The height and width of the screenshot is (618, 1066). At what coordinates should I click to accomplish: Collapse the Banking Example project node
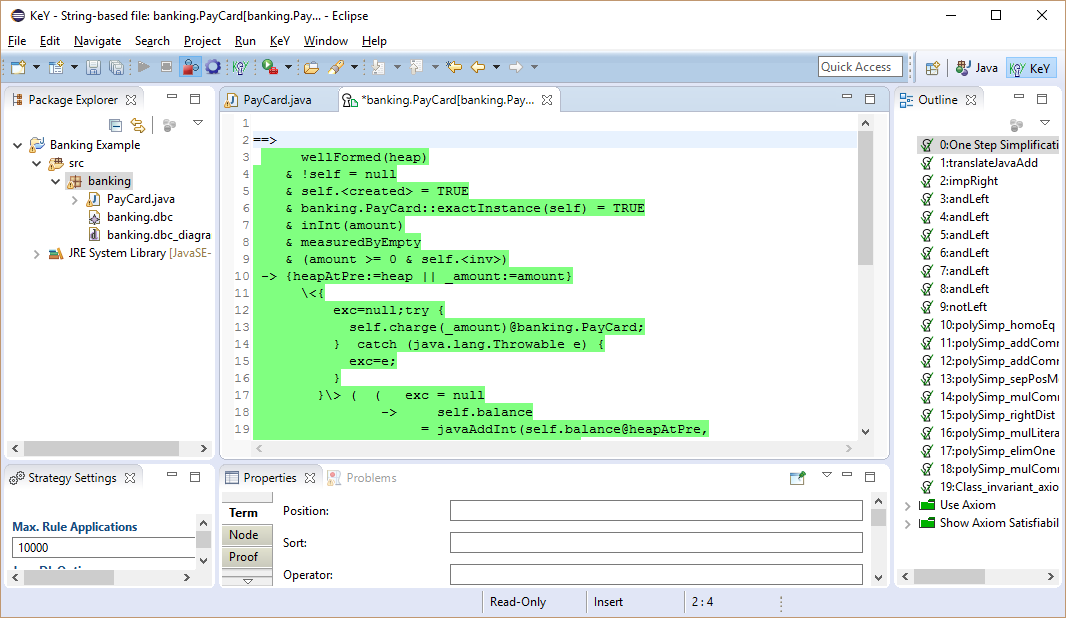tap(18, 145)
